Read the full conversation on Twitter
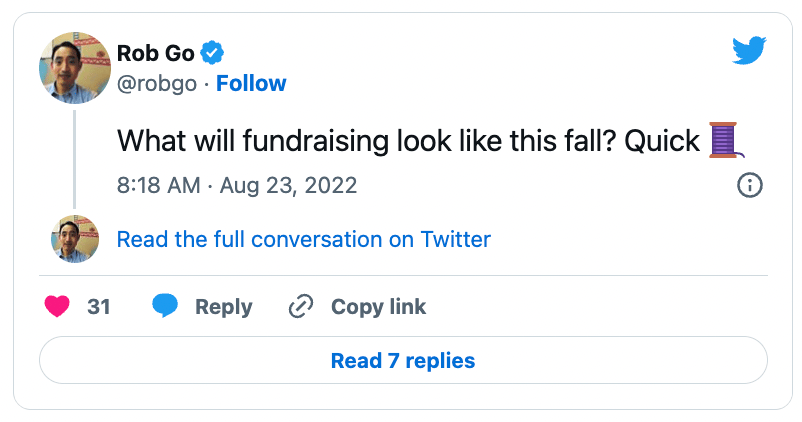 click(x=304, y=239)
